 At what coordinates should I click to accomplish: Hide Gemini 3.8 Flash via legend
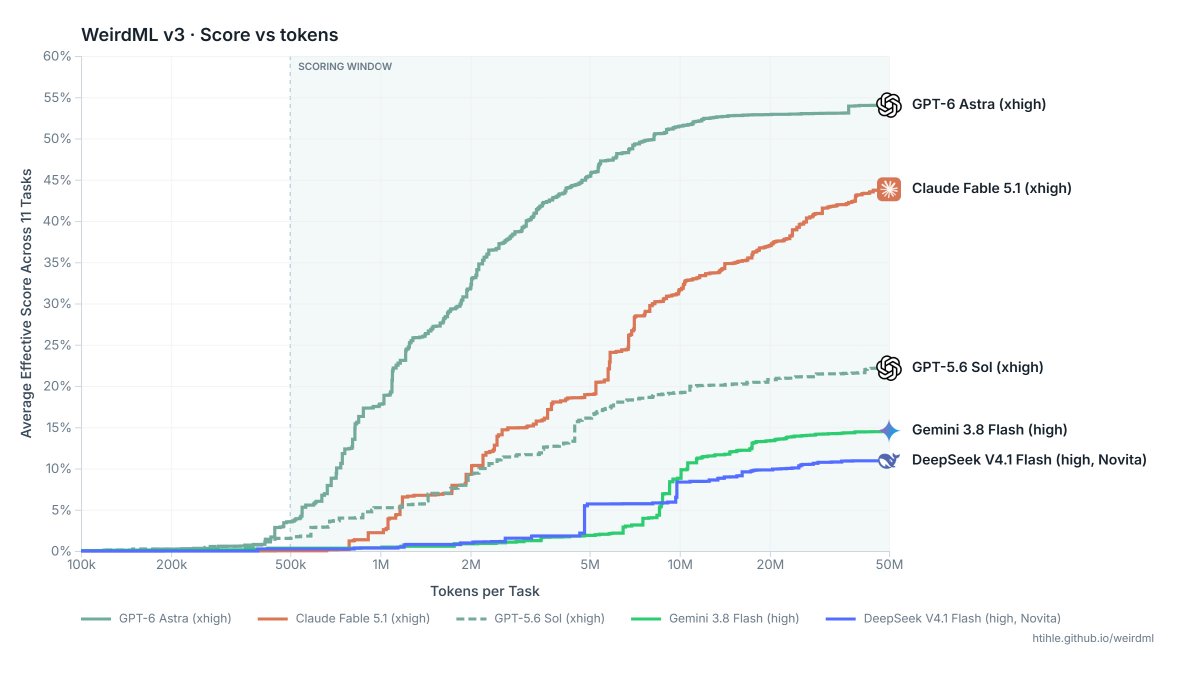click(716, 619)
